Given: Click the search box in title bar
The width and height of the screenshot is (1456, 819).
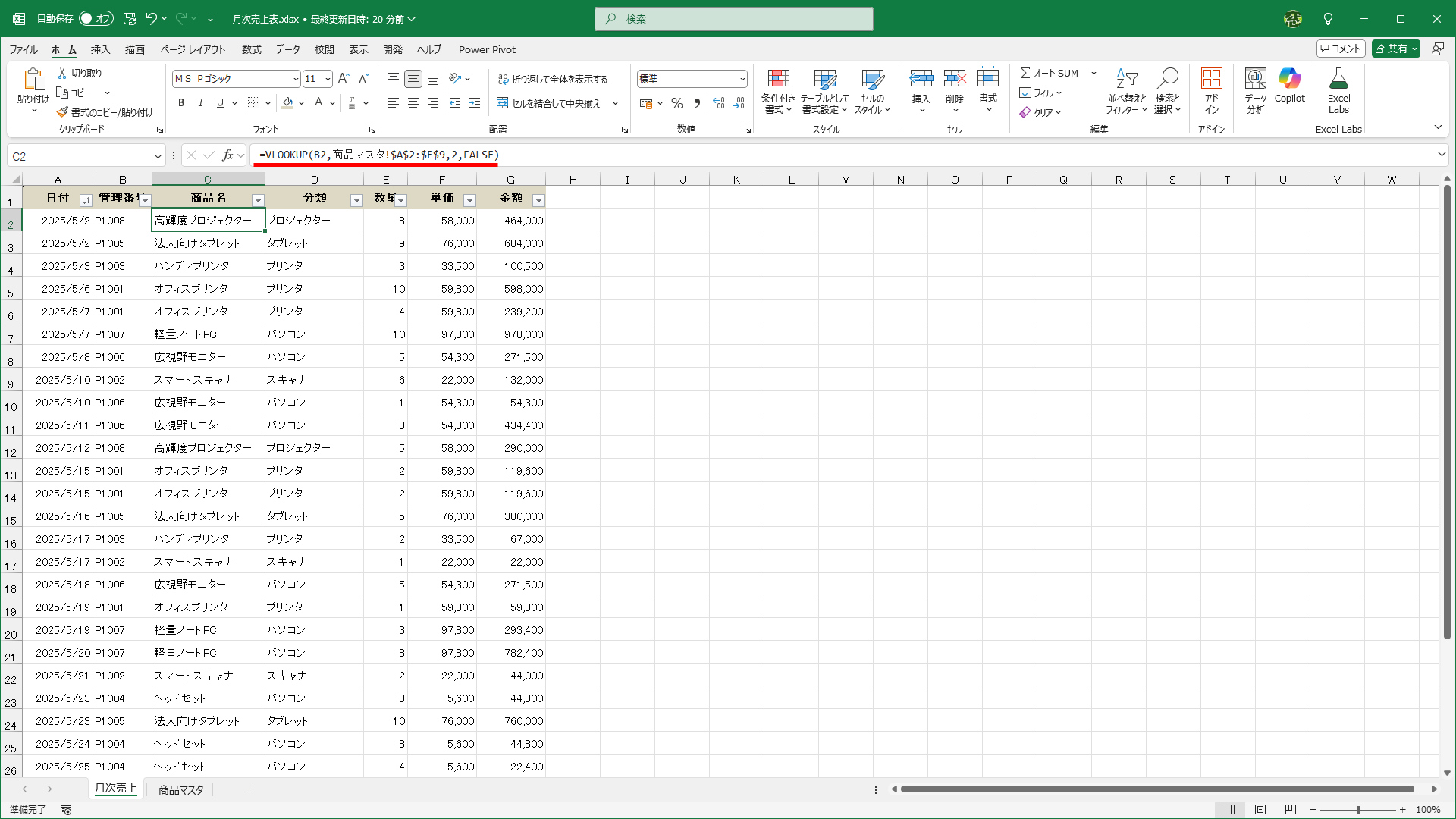Looking at the screenshot, I should (733, 19).
